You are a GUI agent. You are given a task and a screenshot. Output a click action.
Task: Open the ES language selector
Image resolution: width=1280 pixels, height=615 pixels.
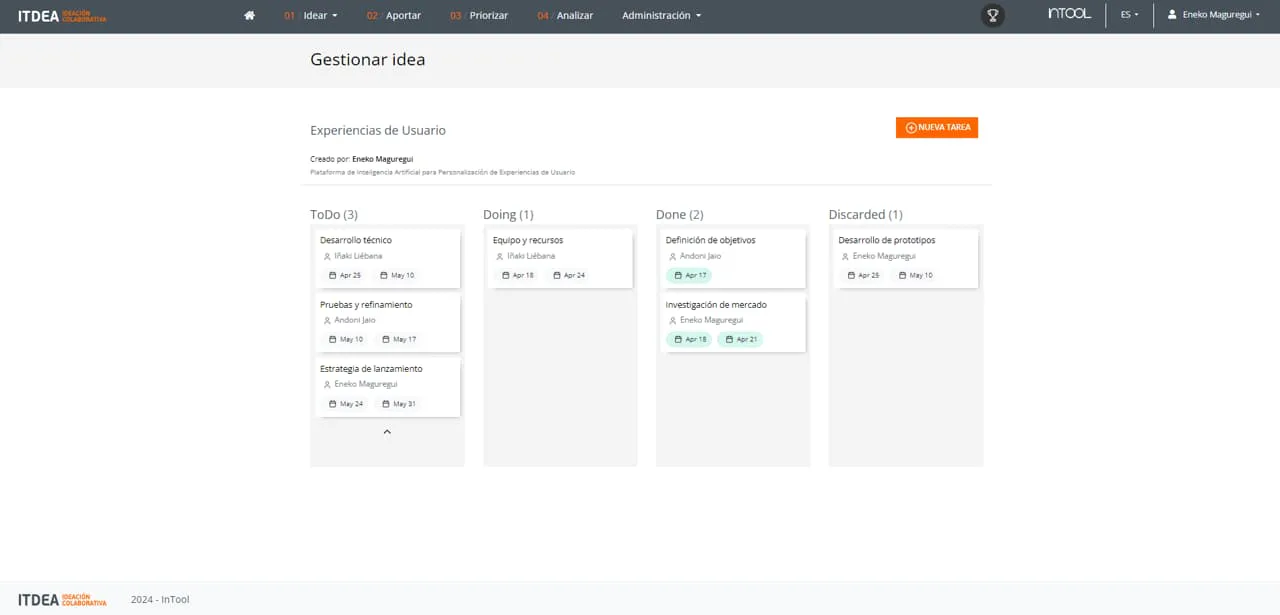point(1129,15)
